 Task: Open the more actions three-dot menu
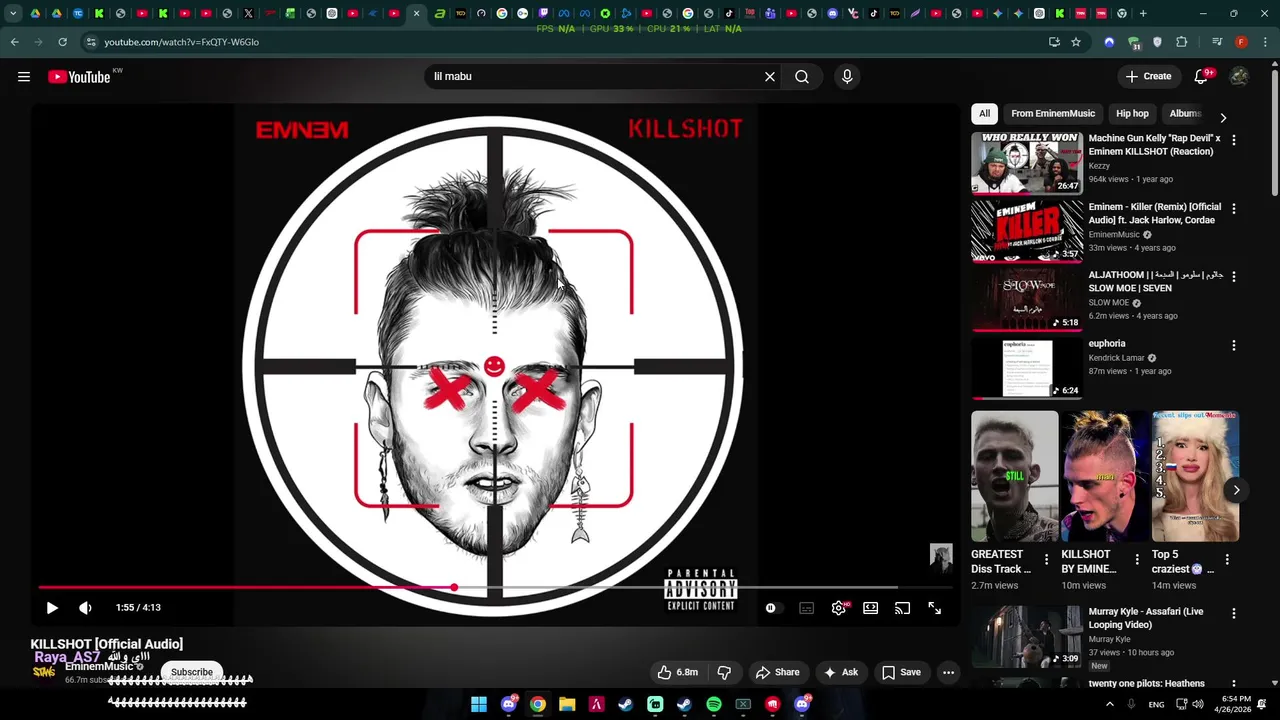(x=948, y=673)
